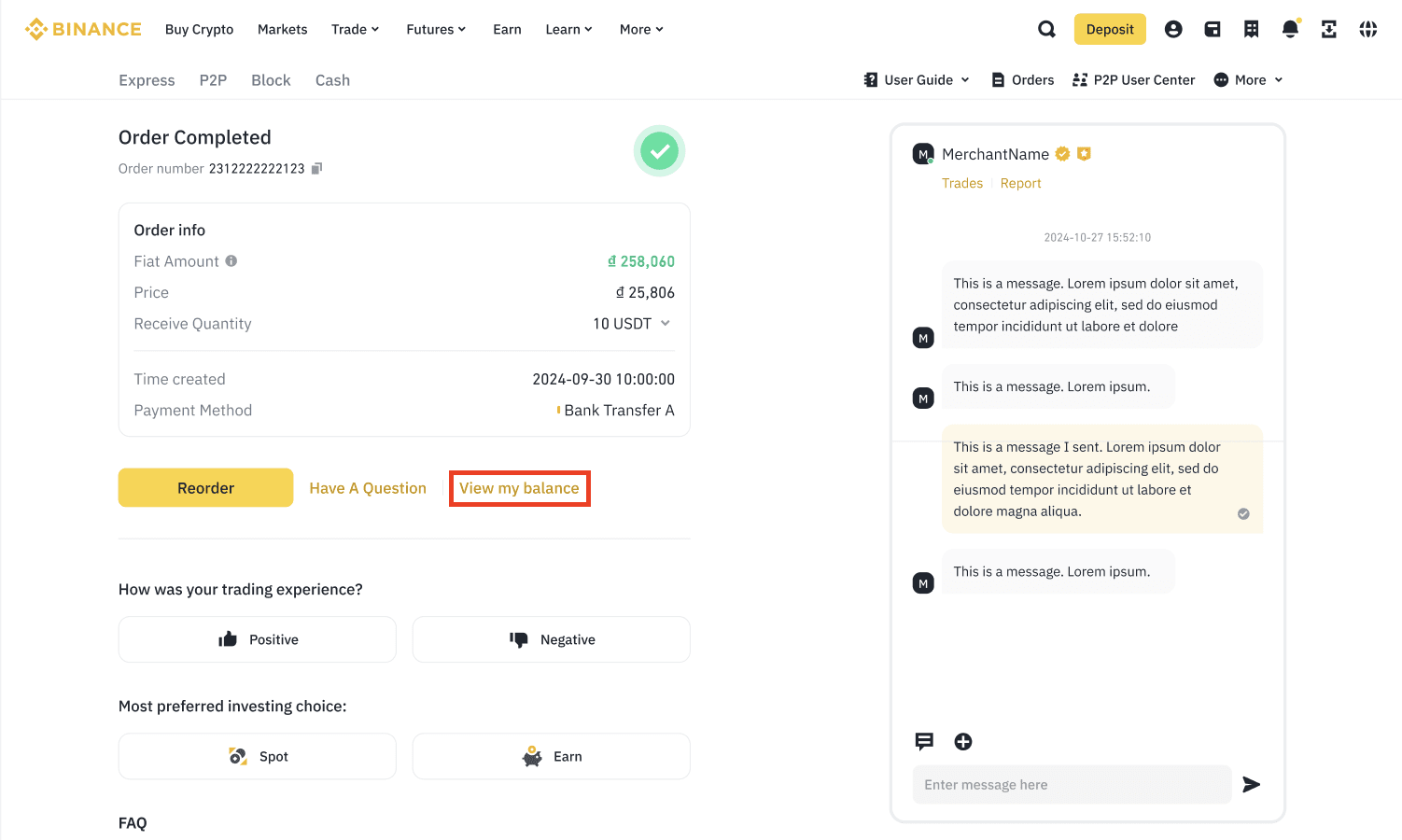Click the search magnifier icon
The width and height of the screenshot is (1402, 840).
click(x=1046, y=30)
